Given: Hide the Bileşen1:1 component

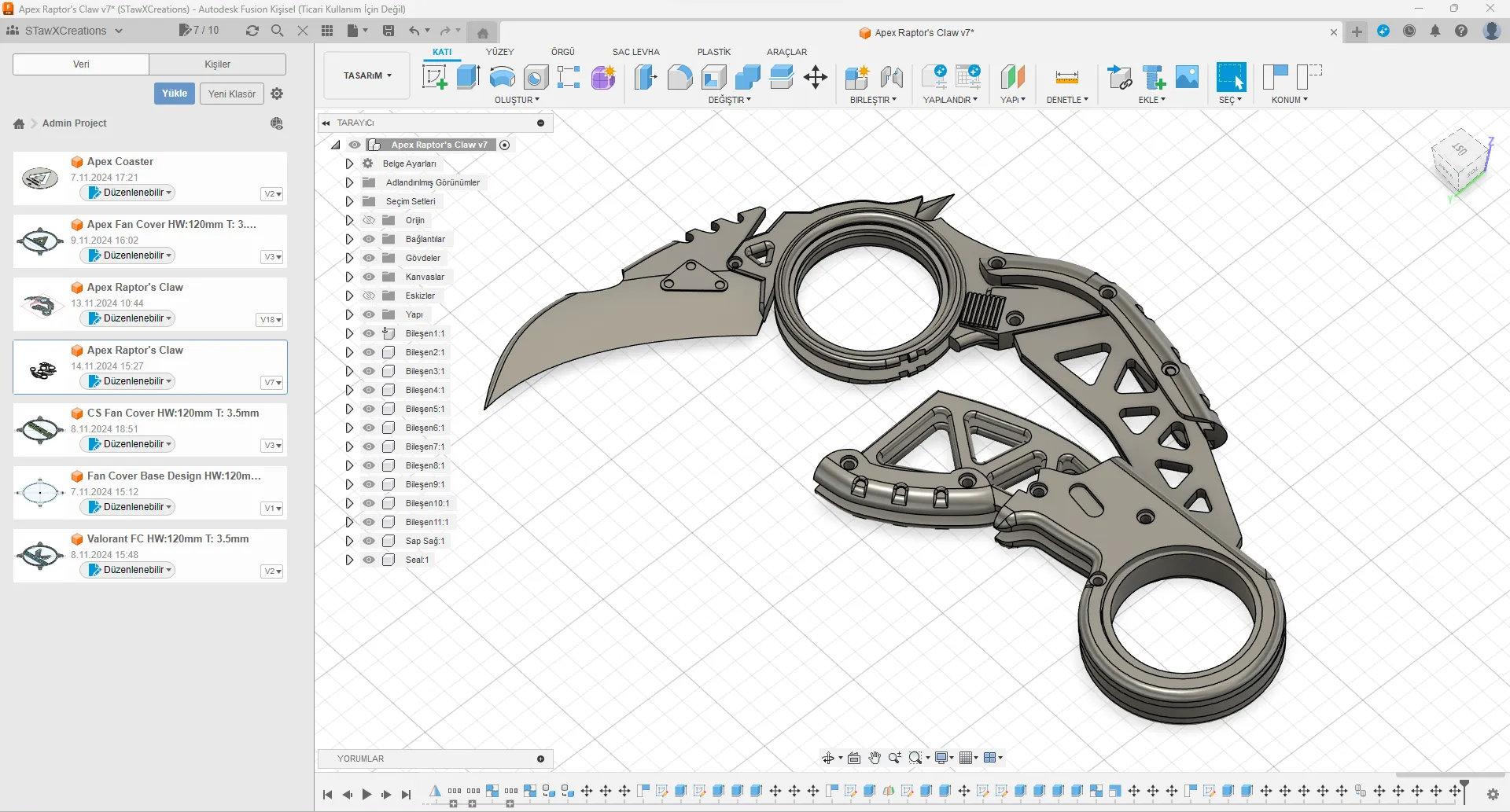Looking at the screenshot, I should (369, 333).
